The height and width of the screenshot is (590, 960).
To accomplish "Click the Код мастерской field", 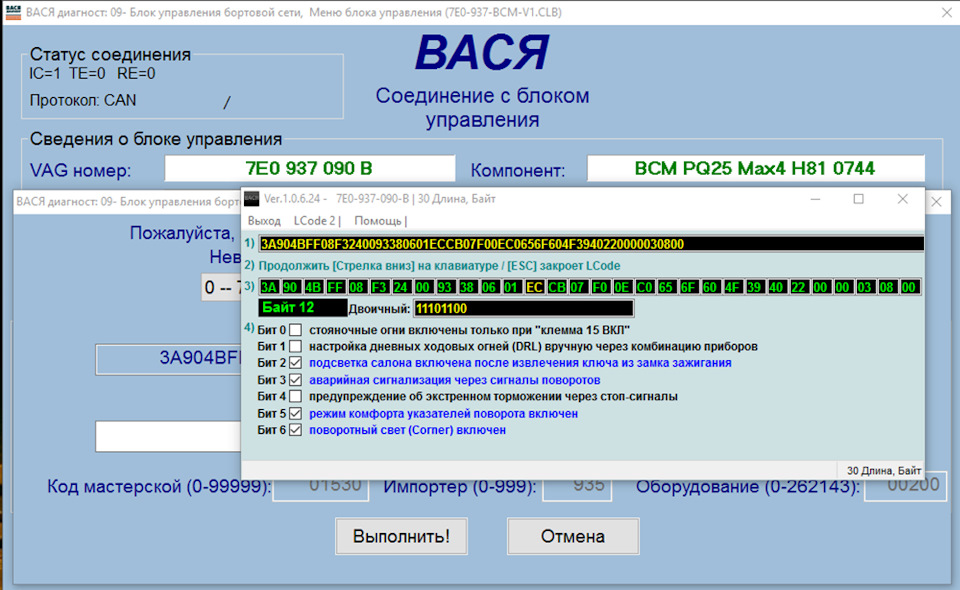I will coord(320,486).
